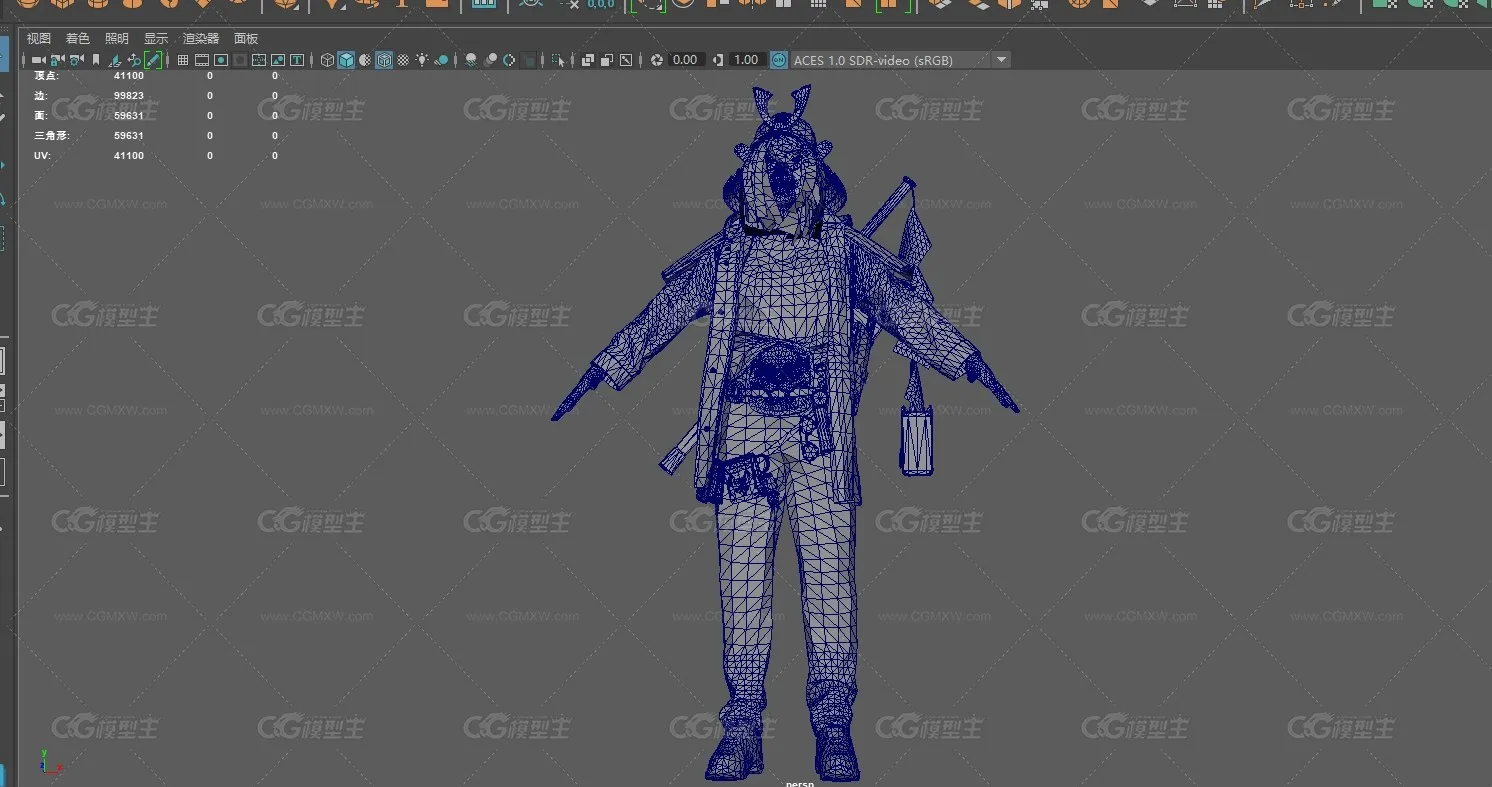
Task: Toggle the 2D Pan/Zoom icon
Action: (x=134, y=60)
